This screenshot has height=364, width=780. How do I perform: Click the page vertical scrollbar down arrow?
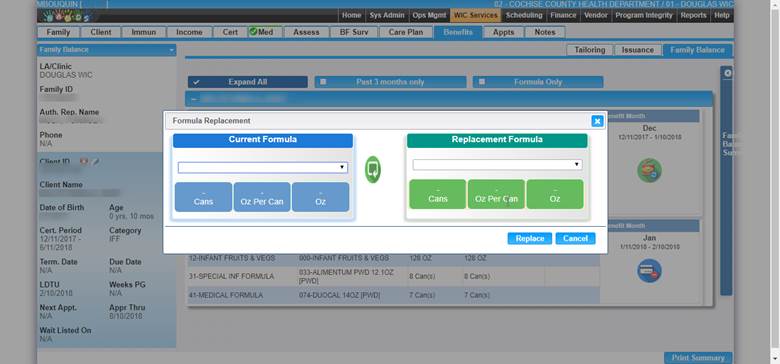coord(775,359)
